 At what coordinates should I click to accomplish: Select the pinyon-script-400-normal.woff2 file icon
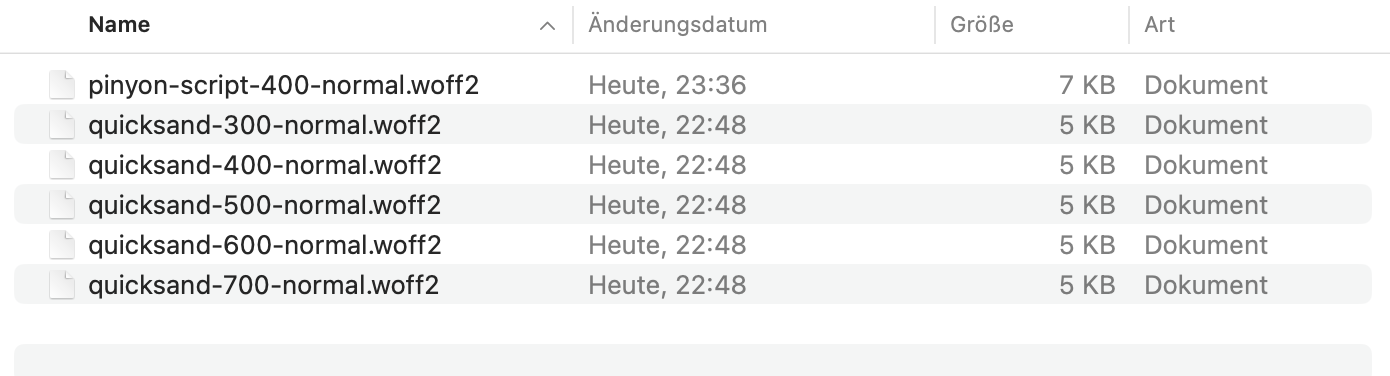point(63,85)
